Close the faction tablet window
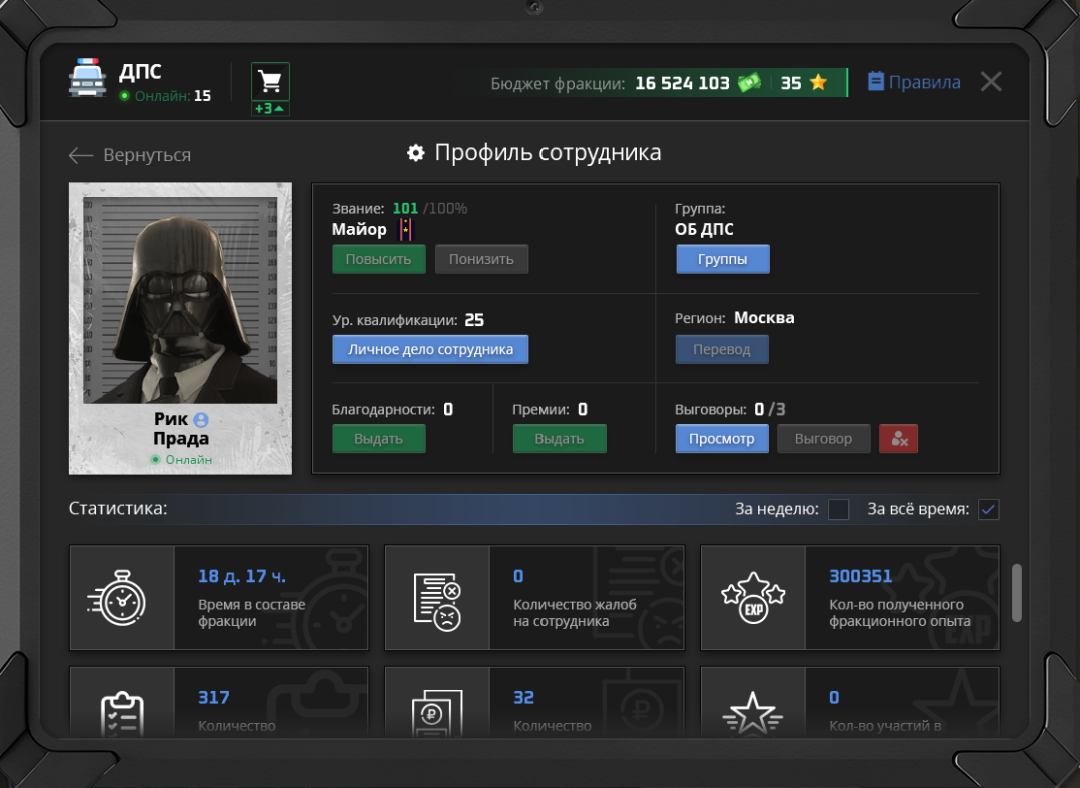 991,82
